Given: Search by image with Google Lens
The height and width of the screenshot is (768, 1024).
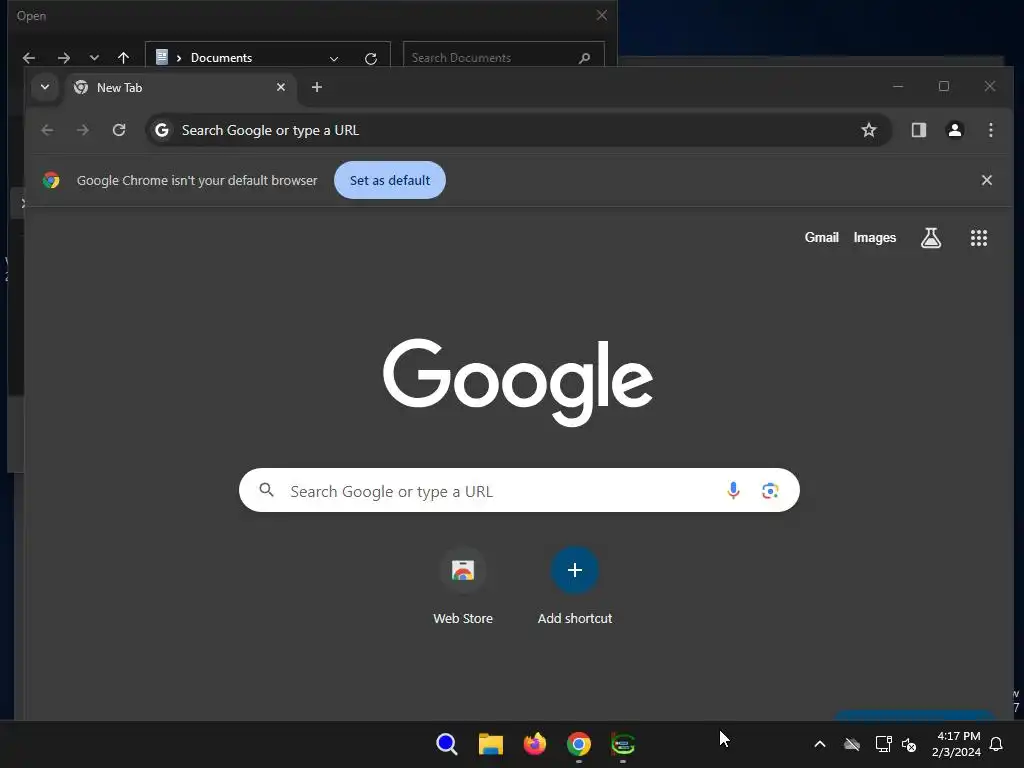Looking at the screenshot, I should (x=770, y=490).
